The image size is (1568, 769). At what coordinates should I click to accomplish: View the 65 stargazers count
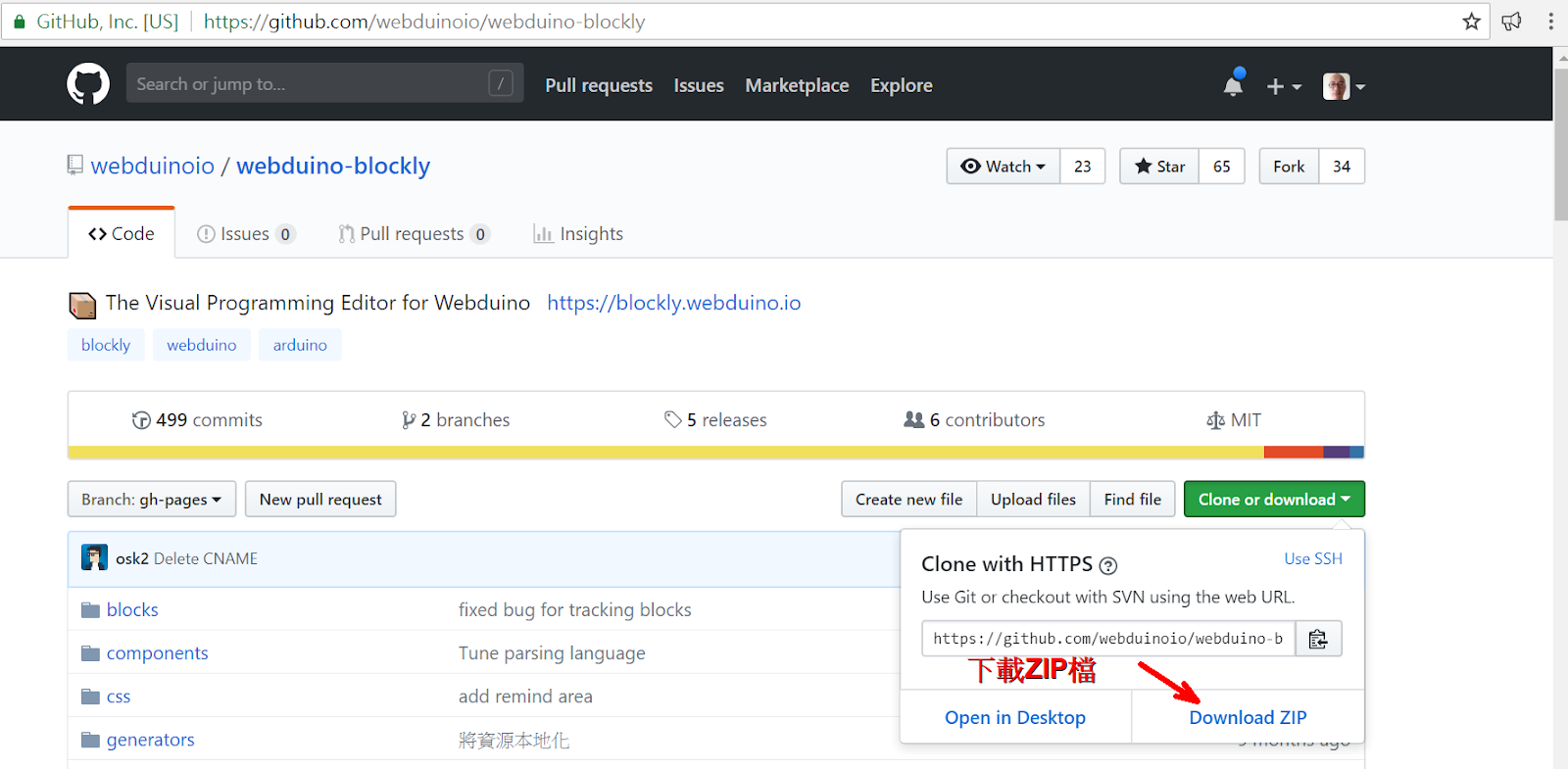pos(1222,167)
